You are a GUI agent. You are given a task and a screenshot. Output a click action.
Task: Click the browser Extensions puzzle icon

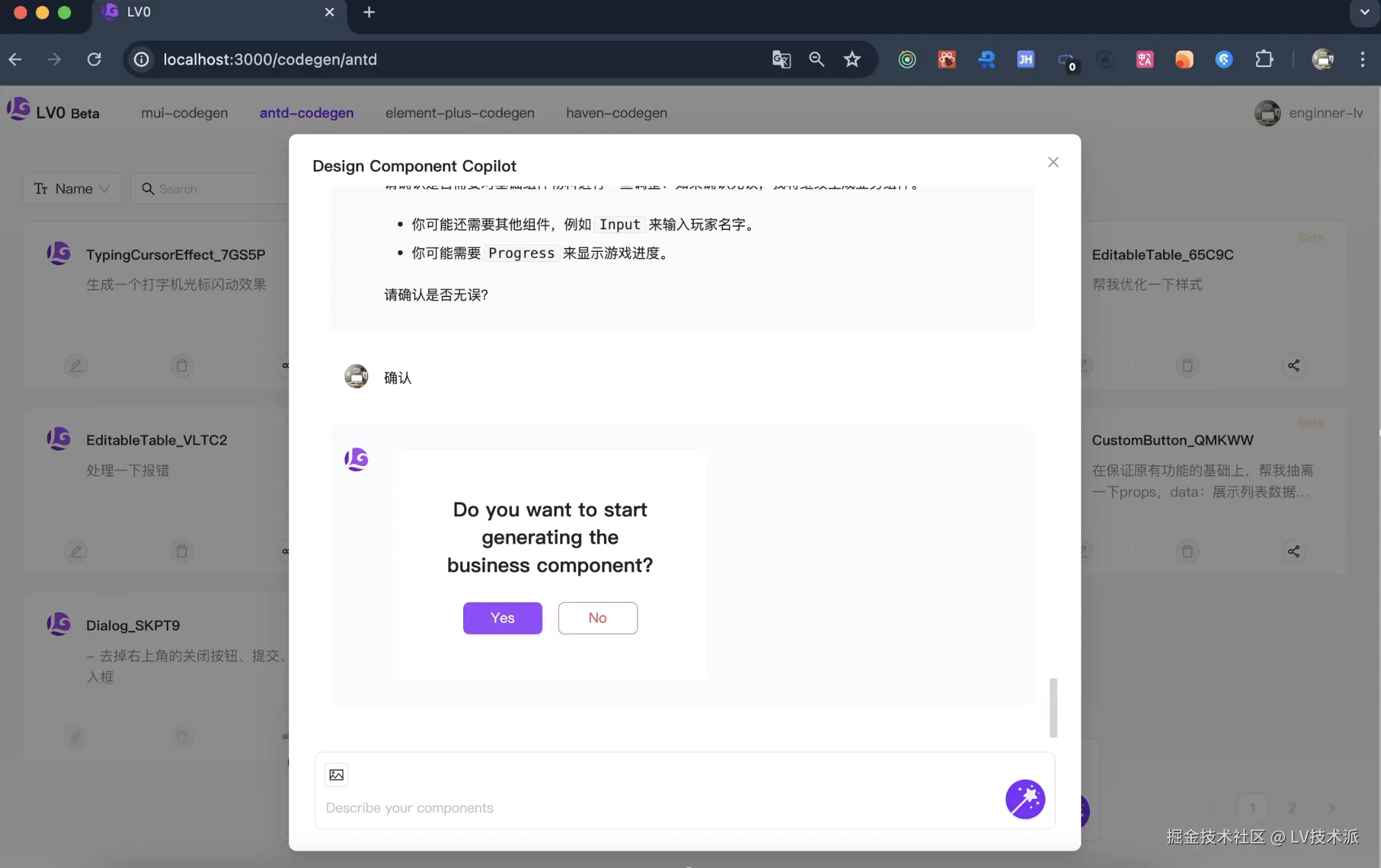click(1263, 59)
